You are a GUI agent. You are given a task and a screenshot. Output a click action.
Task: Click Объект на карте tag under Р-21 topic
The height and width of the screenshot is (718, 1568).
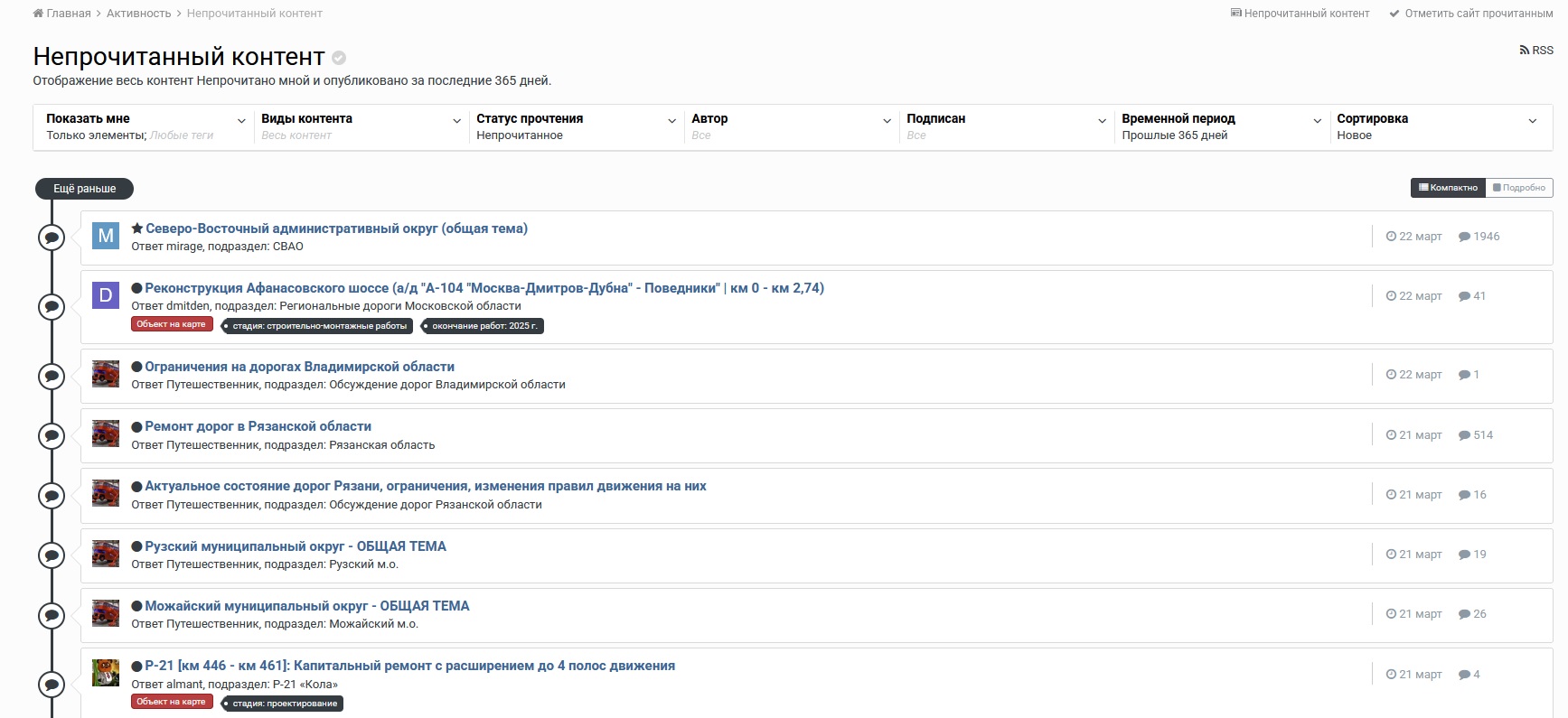pos(172,702)
